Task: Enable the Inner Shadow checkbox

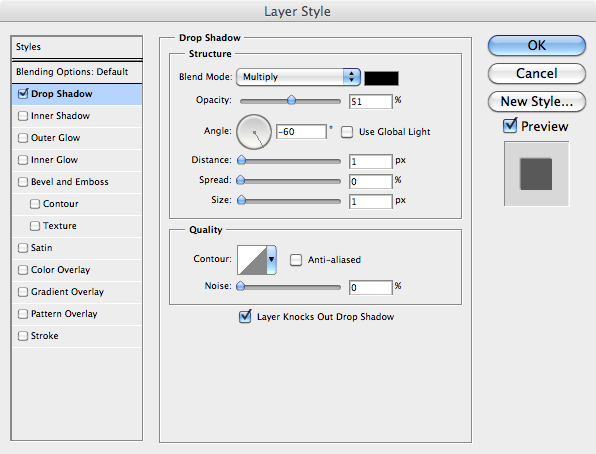Action: [23, 116]
